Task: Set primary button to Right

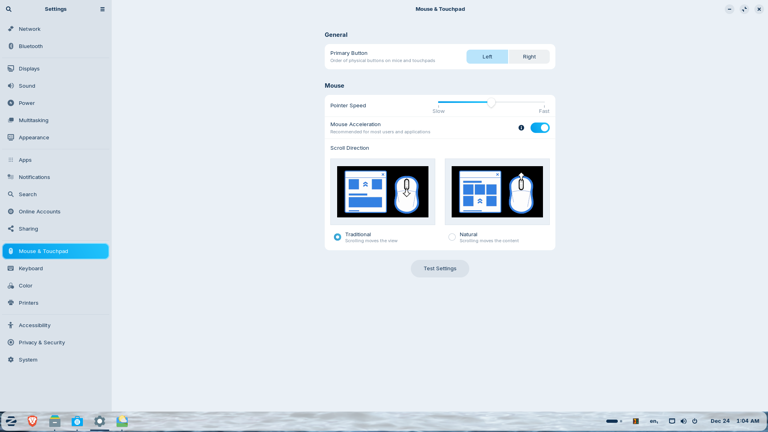Action: click(529, 57)
